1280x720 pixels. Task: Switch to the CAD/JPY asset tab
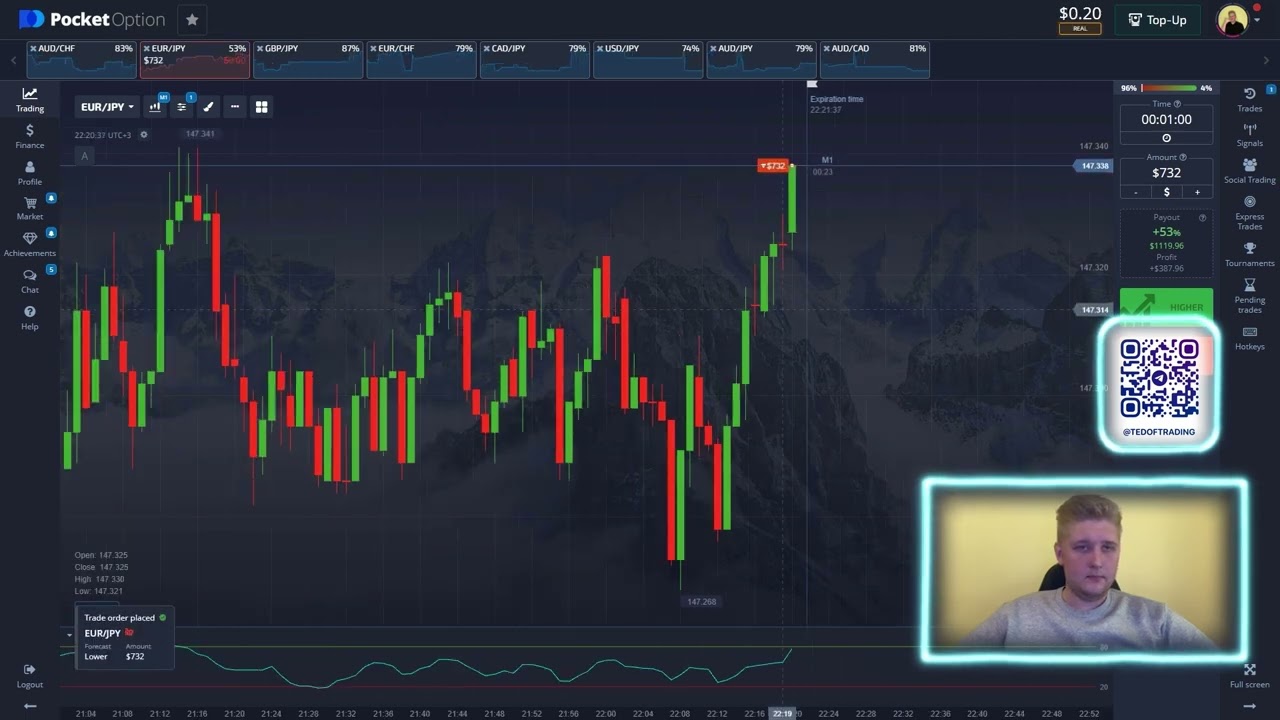point(534,60)
